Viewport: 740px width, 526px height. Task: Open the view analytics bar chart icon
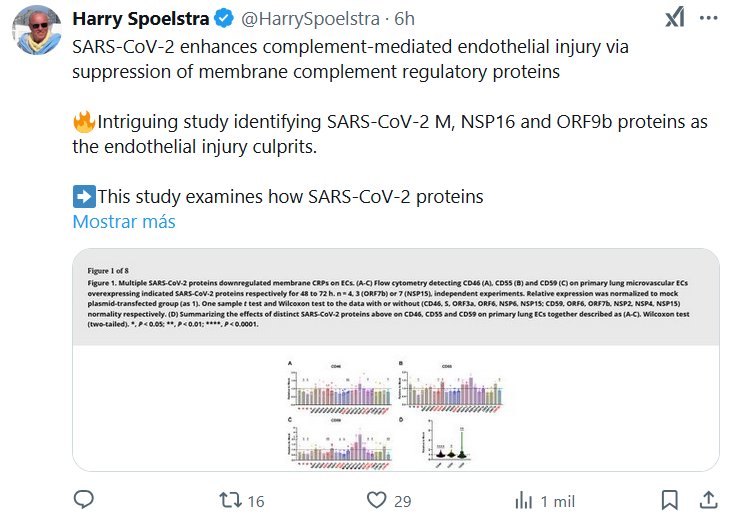[x=523, y=500]
